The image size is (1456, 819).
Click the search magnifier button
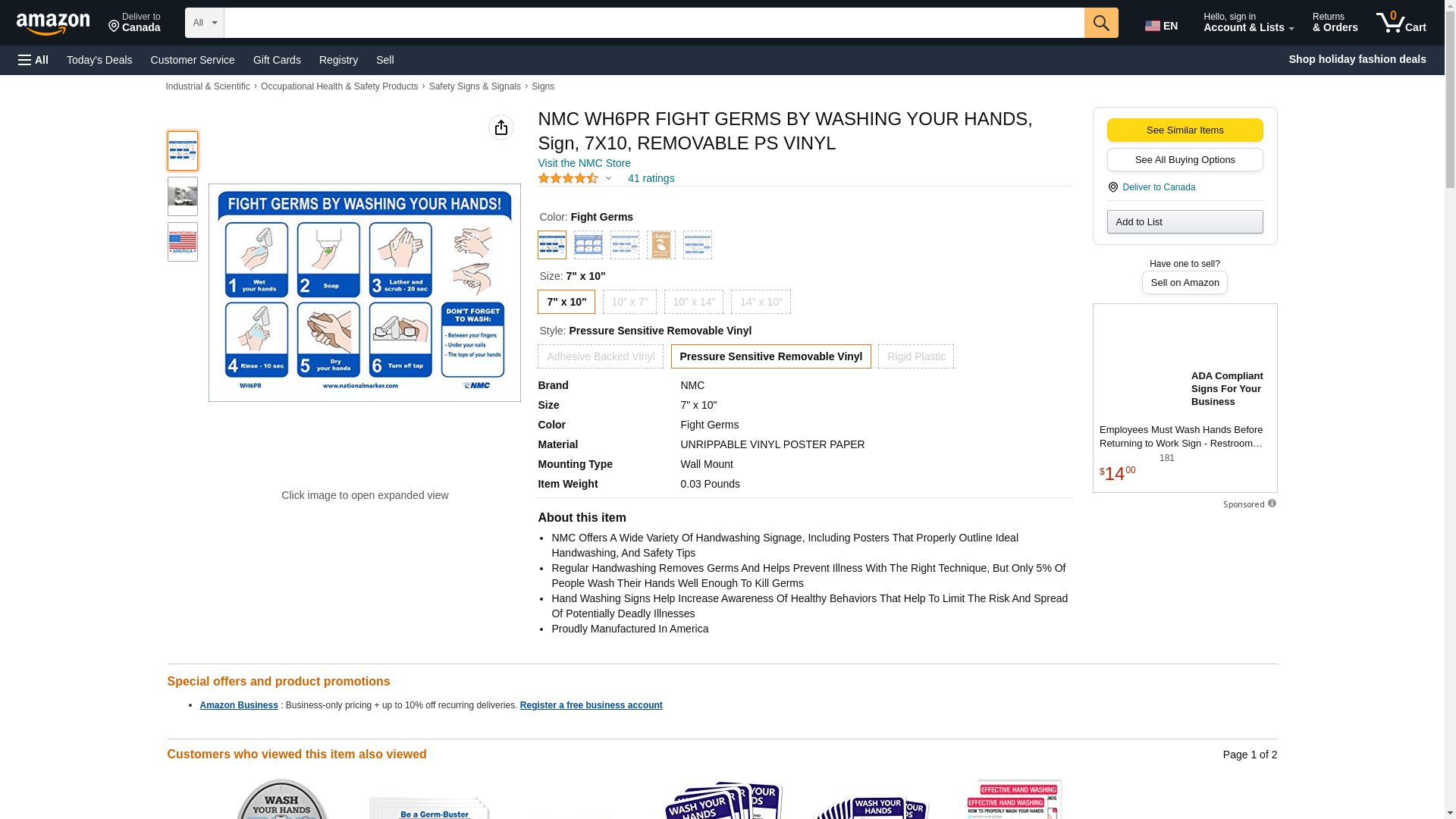tap(1100, 23)
